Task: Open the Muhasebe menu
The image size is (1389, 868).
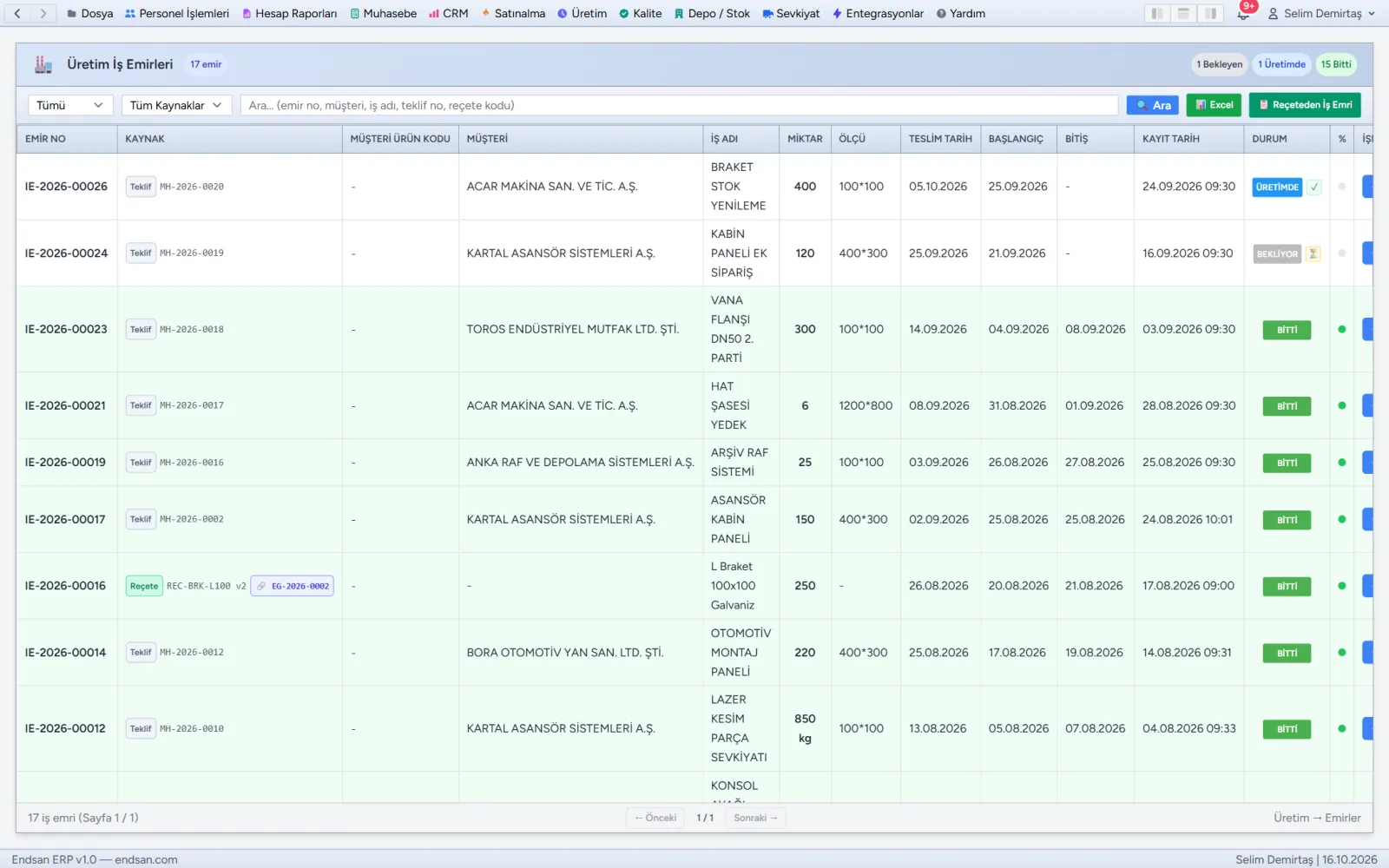Action: click(x=383, y=13)
